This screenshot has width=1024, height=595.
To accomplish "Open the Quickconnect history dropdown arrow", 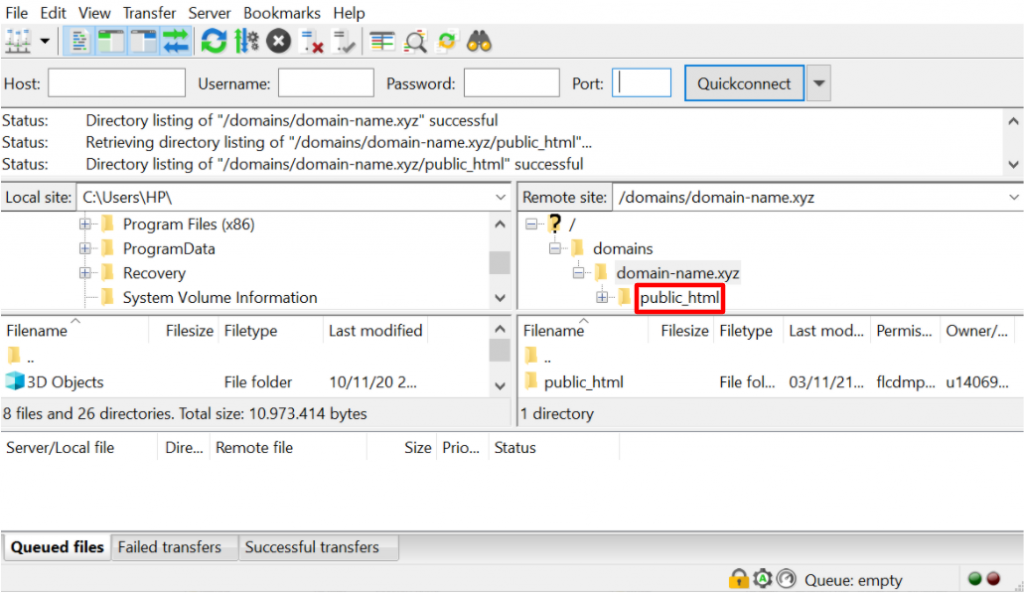I will point(819,84).
